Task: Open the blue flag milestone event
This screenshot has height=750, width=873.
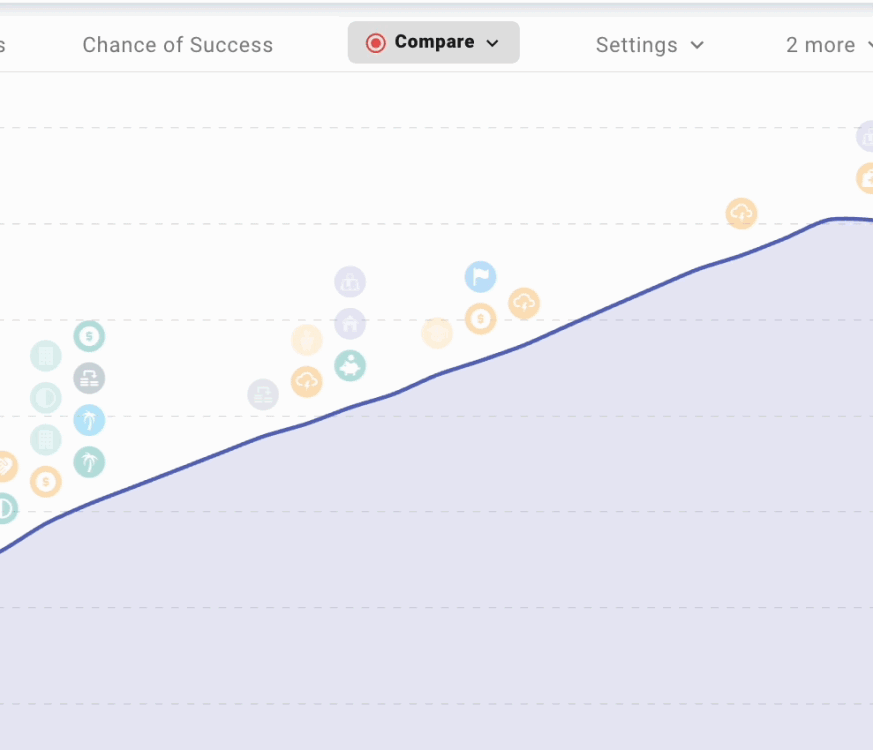Action: pyautogui.click(x=480, y=277)
